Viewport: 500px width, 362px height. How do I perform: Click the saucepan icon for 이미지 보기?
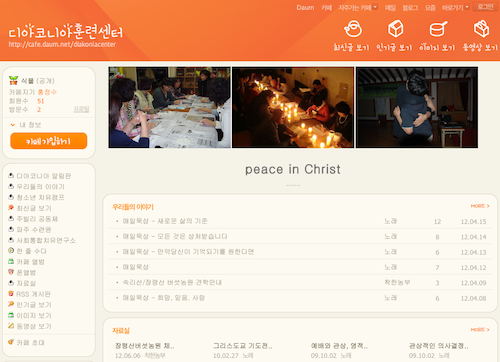438,29
